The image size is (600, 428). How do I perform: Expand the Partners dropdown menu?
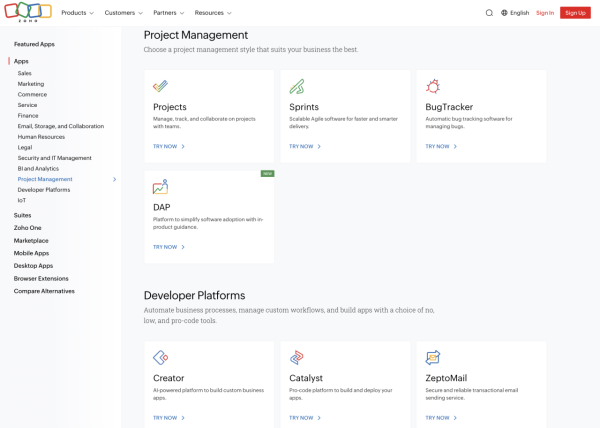169,13
